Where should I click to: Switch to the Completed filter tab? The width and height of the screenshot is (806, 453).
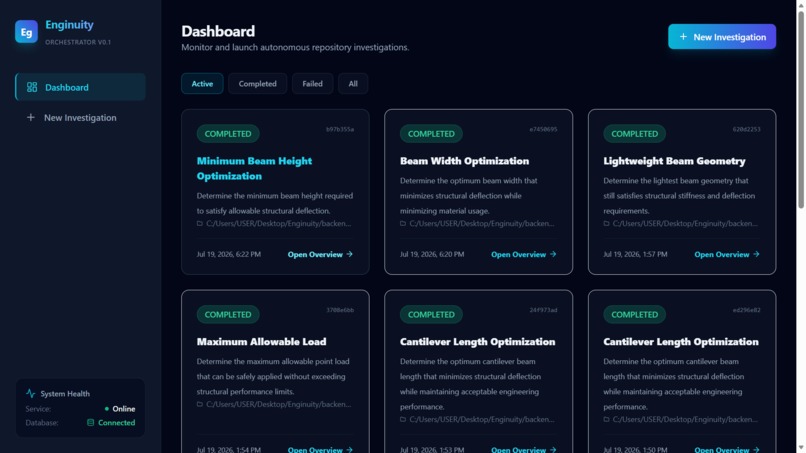[x=258, y=83]
